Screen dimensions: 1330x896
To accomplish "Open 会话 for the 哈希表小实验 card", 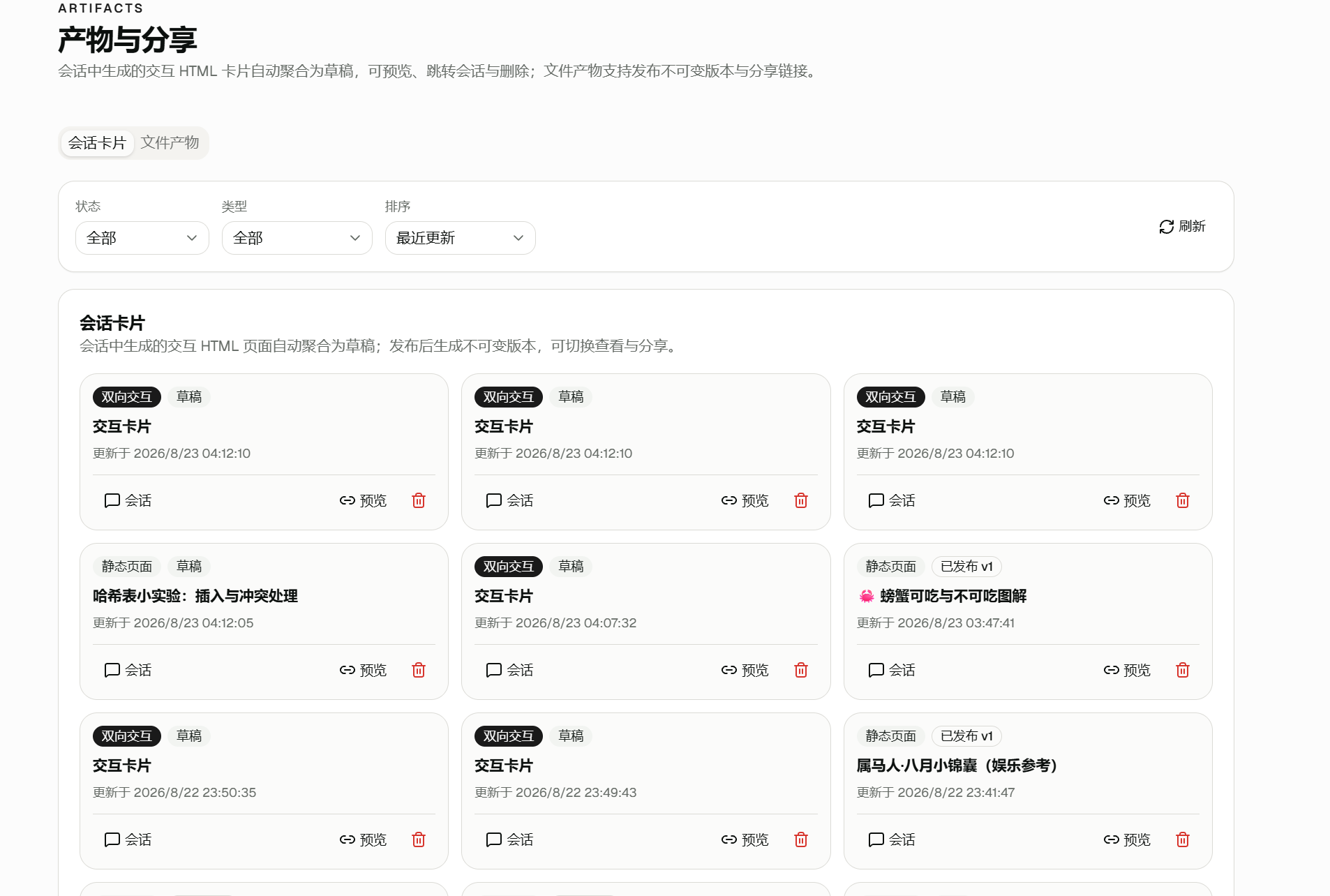I will coord(128,670).
